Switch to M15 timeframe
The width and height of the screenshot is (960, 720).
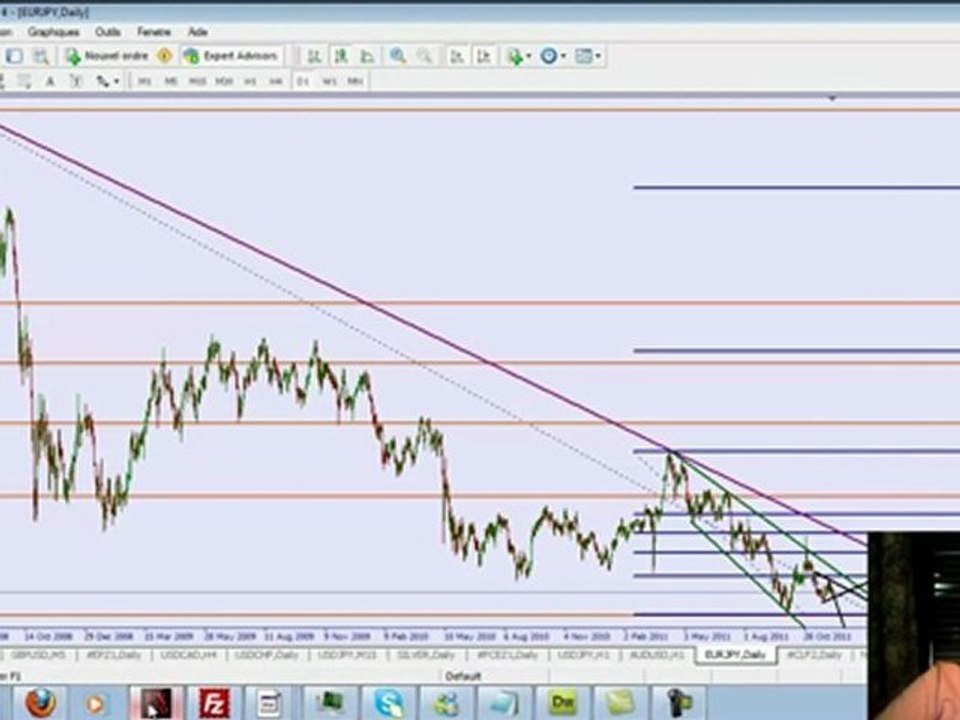197,81
